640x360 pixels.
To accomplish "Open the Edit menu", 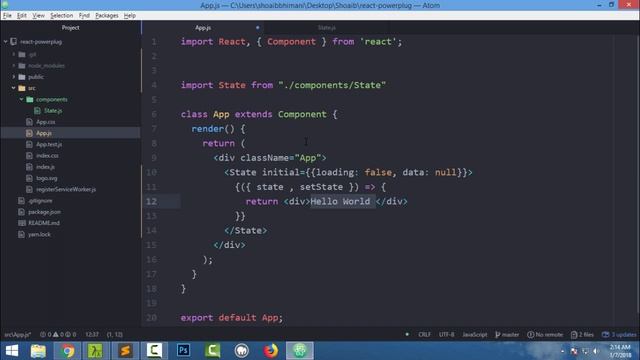I will (22, 16).
